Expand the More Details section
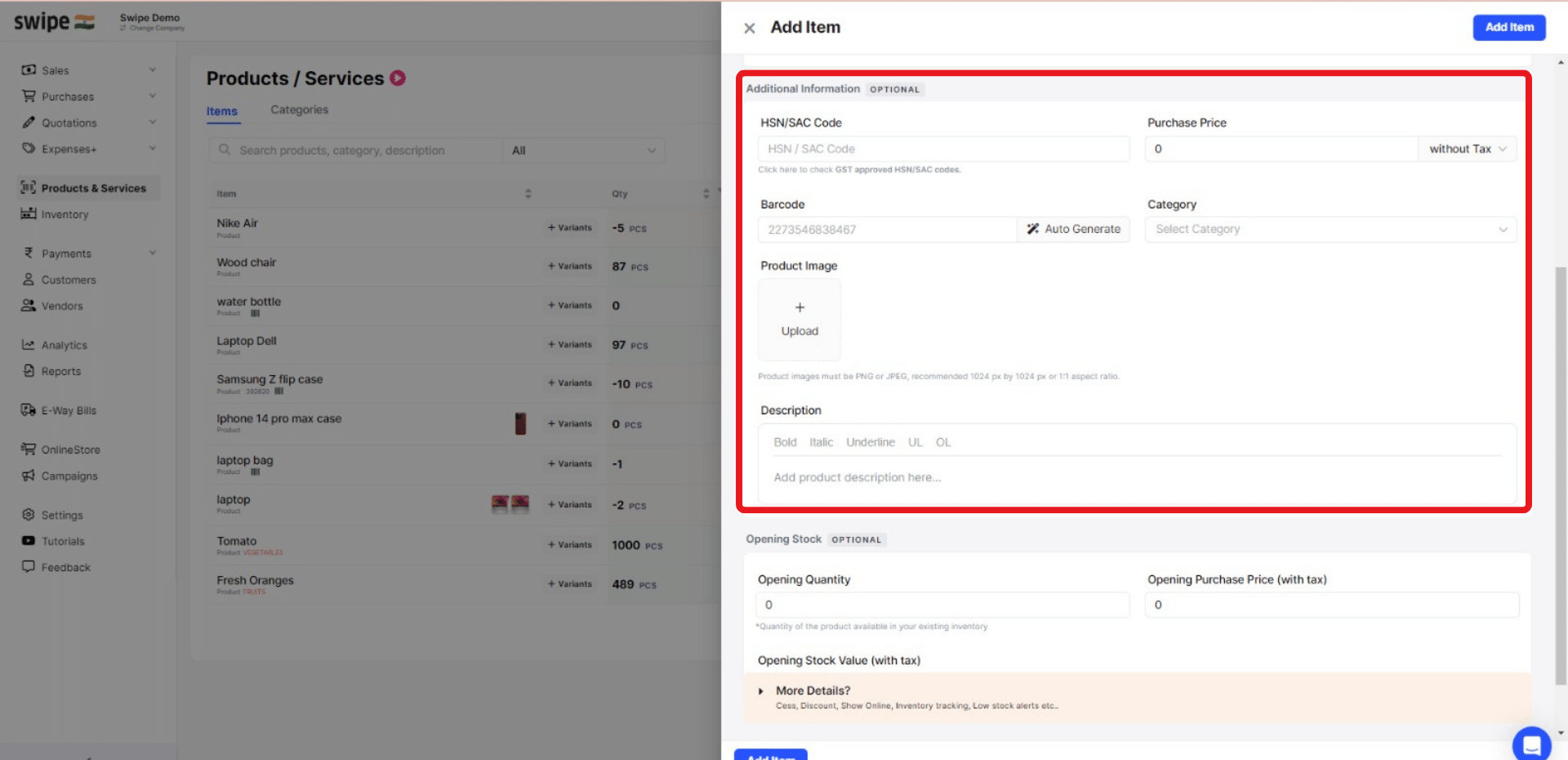 pos(1137,697)
